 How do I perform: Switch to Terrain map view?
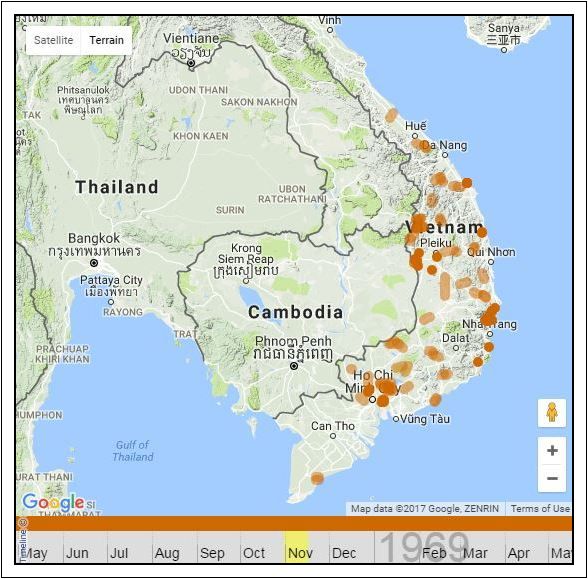[x=106, y=40]
